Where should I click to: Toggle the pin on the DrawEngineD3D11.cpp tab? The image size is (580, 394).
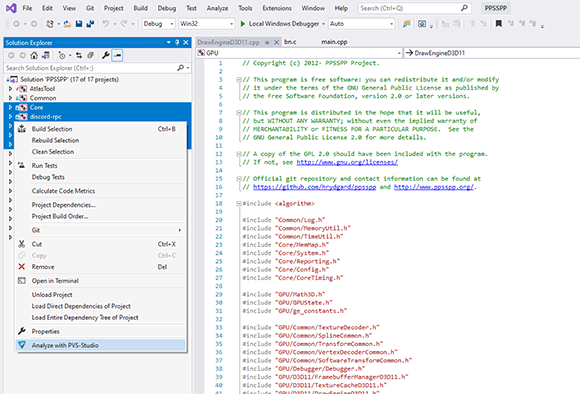click(x=267, y=43)
